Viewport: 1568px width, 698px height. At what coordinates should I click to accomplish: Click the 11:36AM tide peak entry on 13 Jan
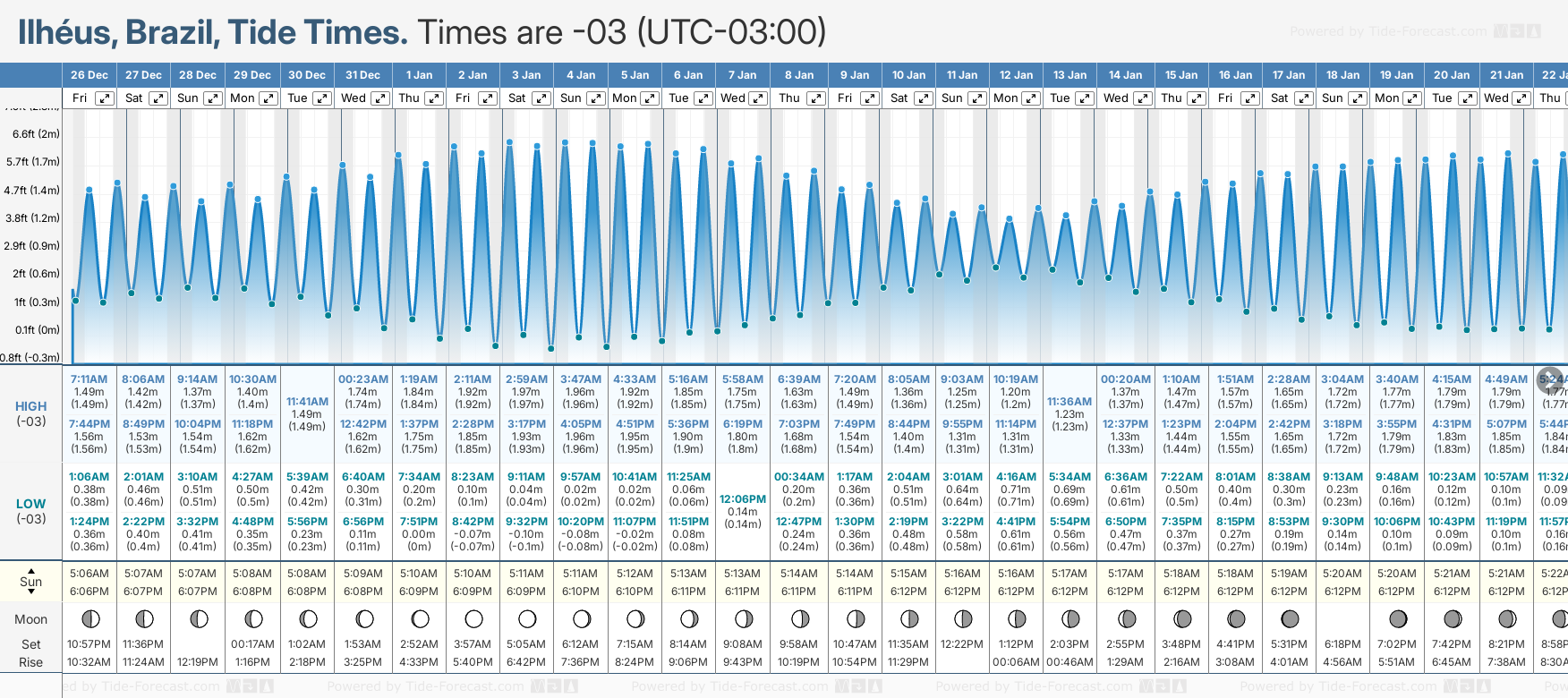[1069, 402]
